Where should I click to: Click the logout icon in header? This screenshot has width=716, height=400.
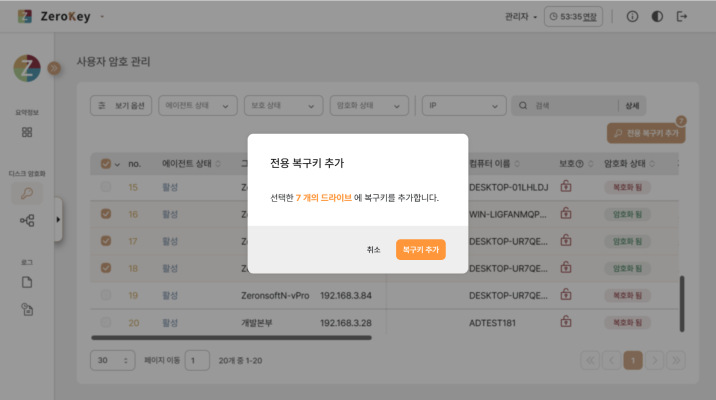click(x=681, y=16)
